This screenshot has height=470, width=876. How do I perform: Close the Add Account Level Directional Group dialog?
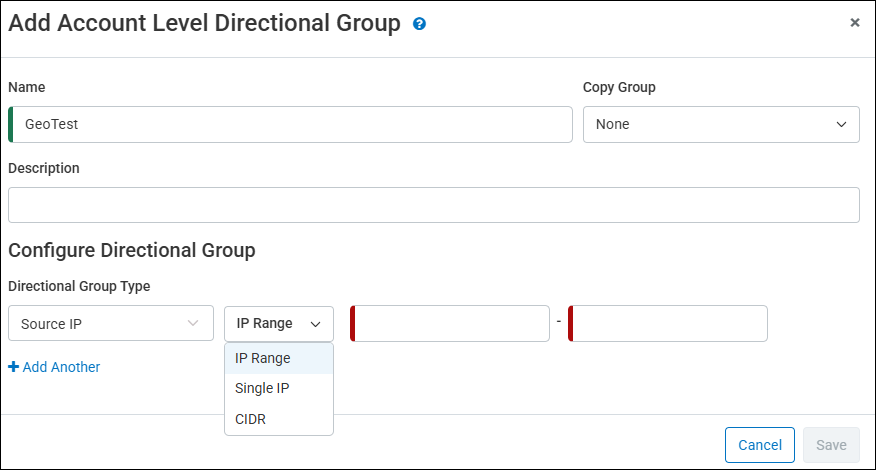click(854, 22)
